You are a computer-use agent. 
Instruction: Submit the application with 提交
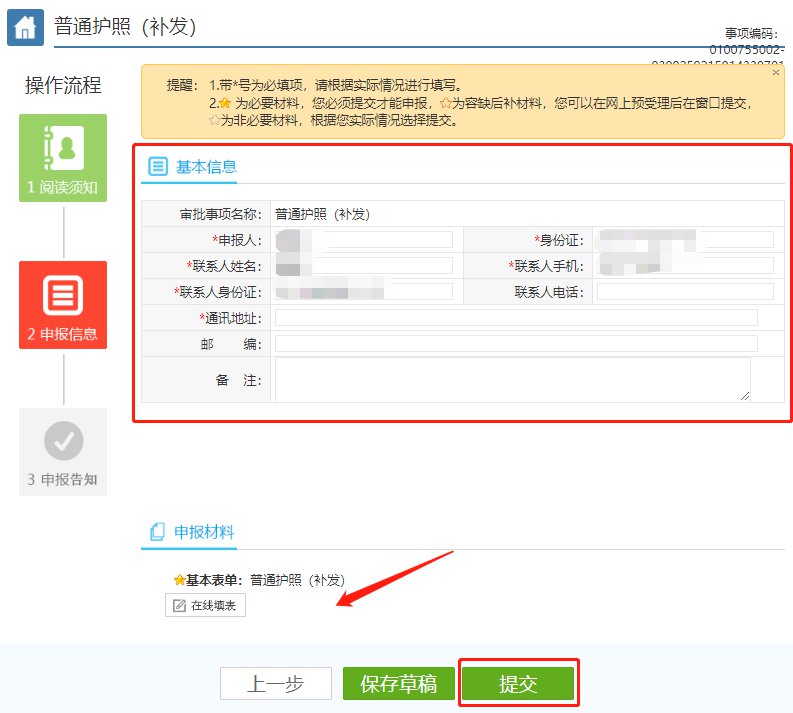[x=518, y=684]
